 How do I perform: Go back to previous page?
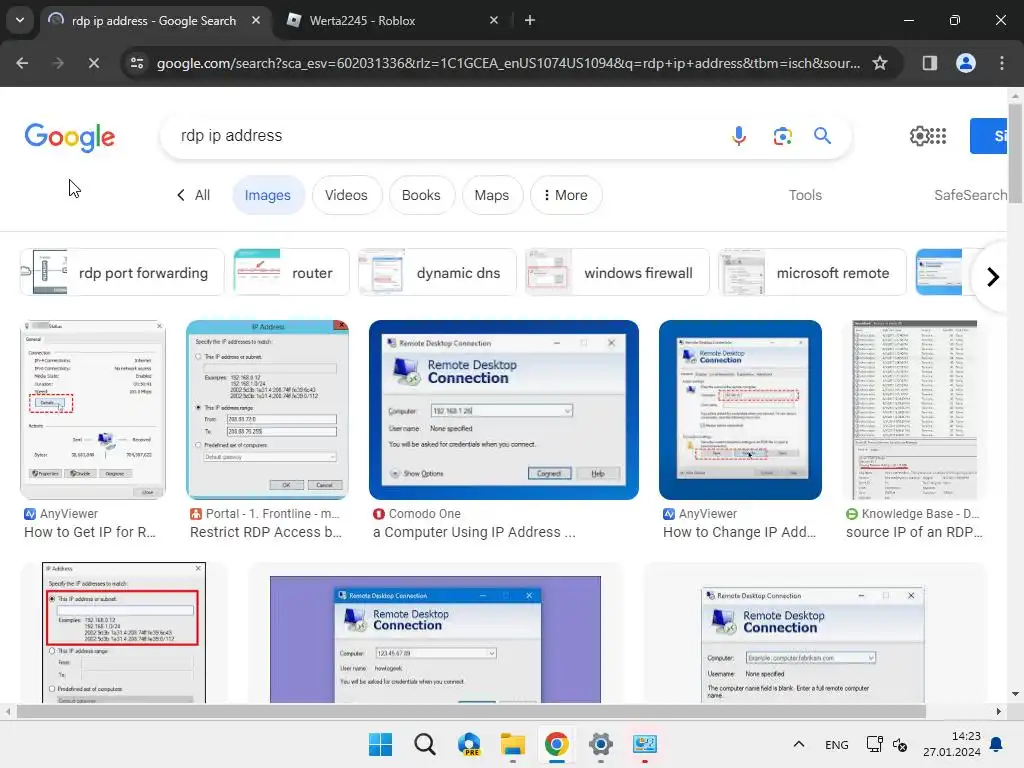22,63
